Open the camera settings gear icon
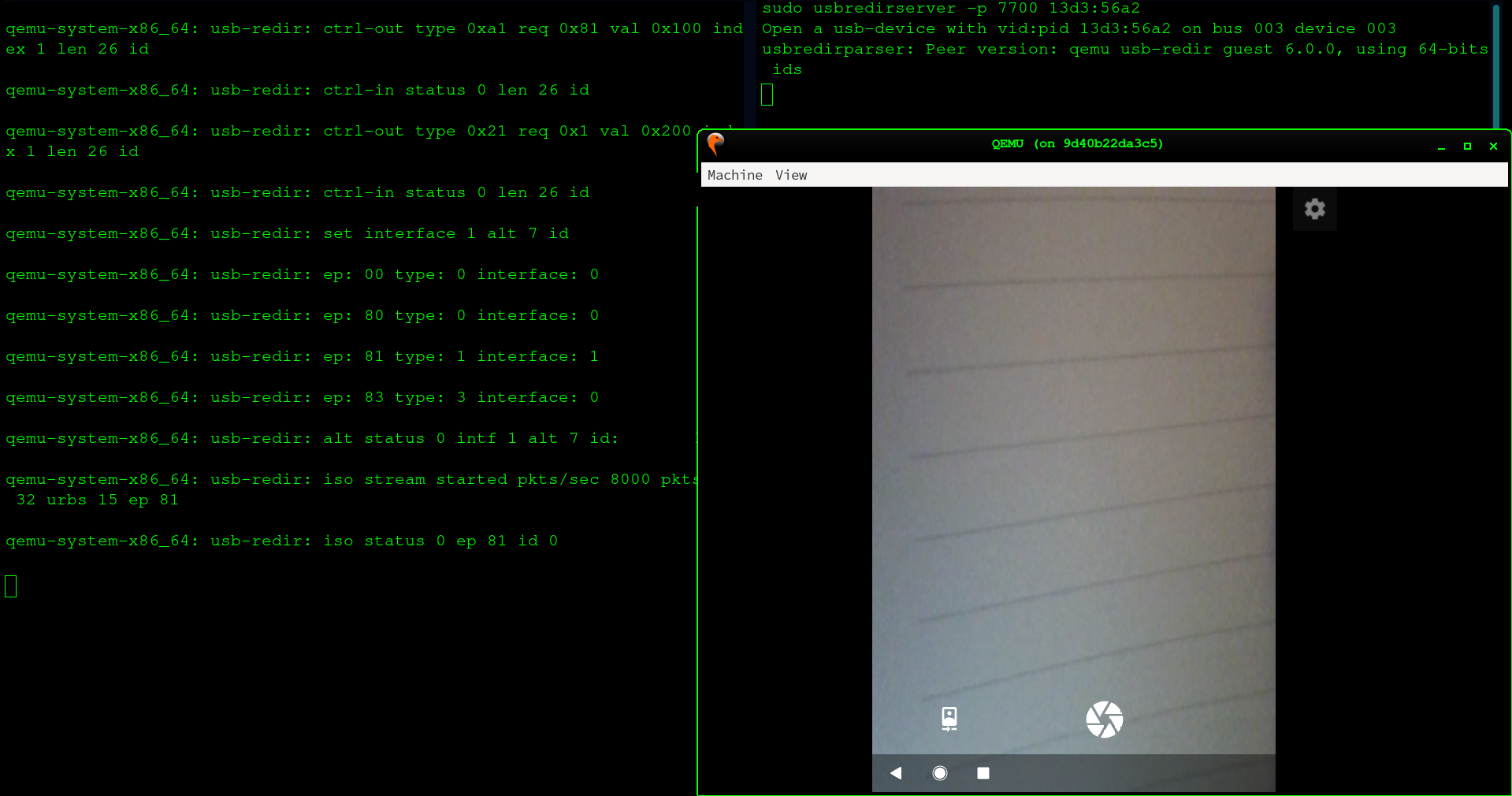1512x796 pixels. coord(1314,209)
